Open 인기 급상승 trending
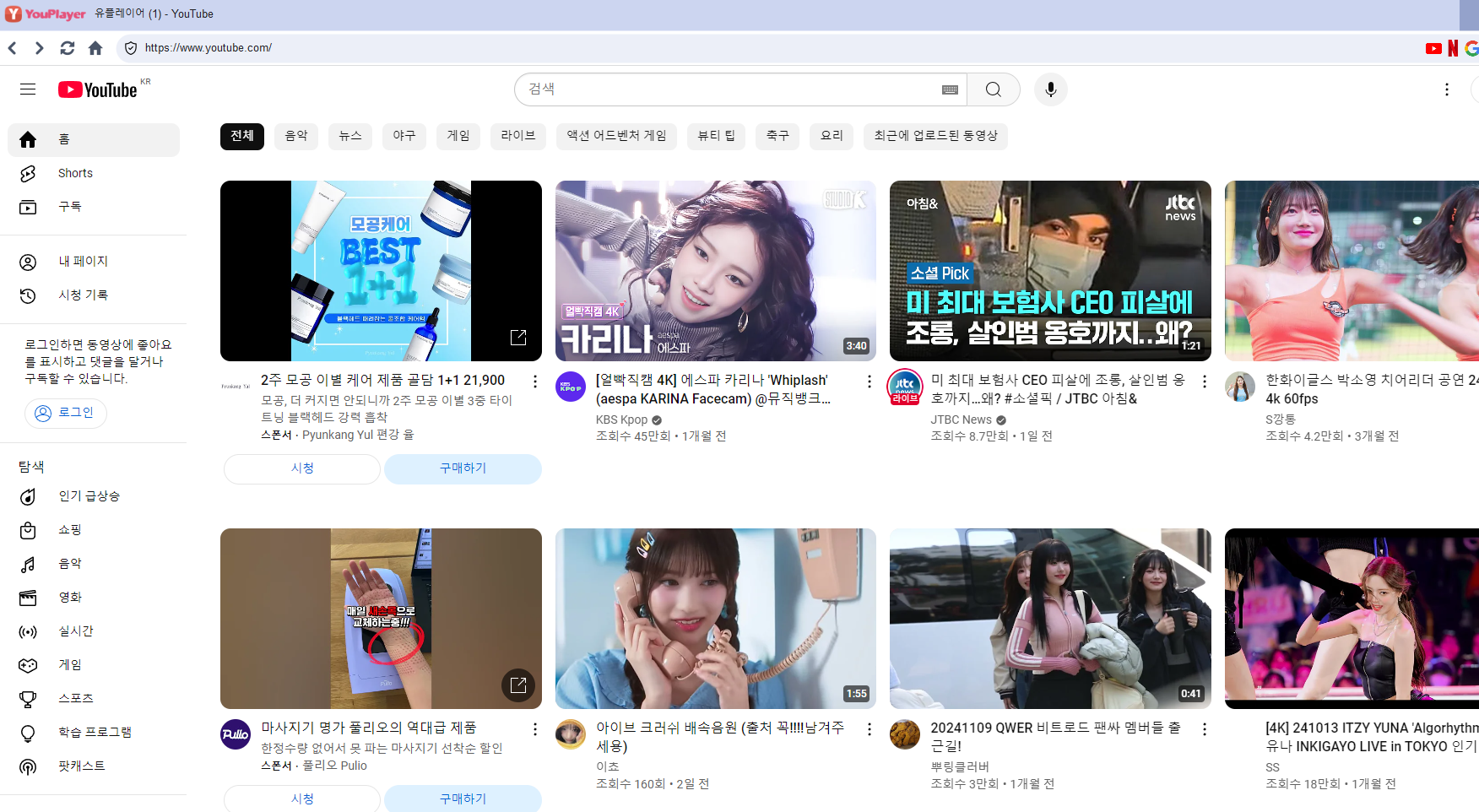 click(94, 496)
